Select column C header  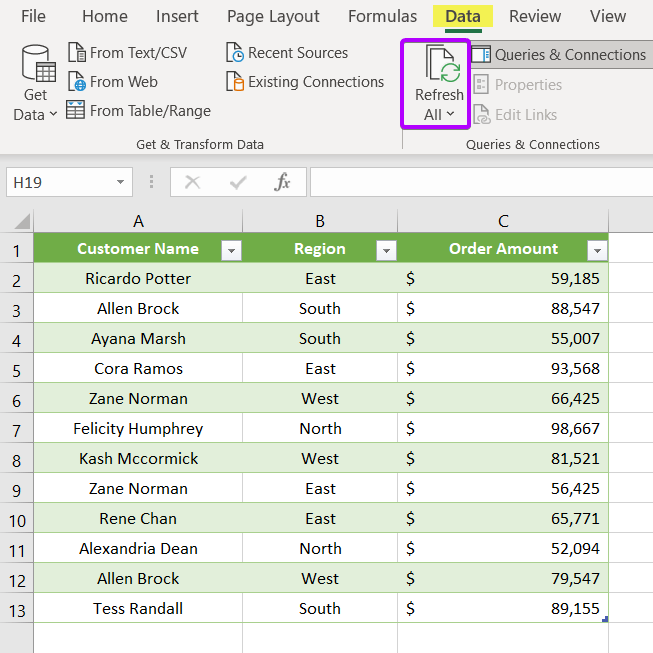pos(503,221)
